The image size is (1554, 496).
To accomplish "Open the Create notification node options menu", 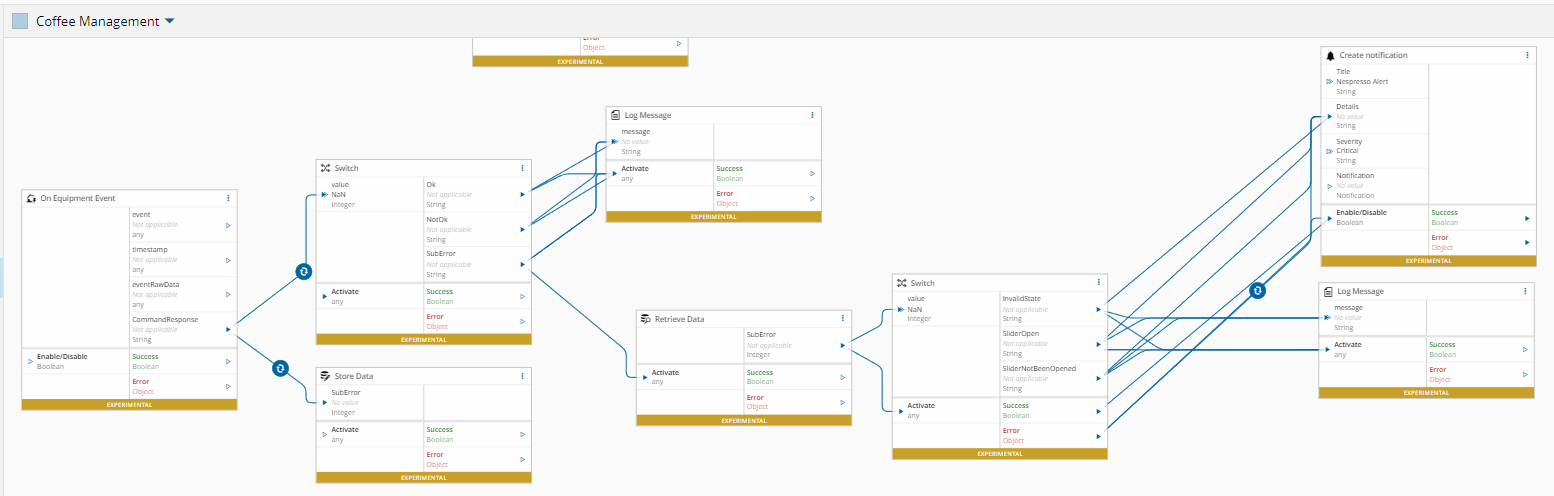I will 1527,55.
